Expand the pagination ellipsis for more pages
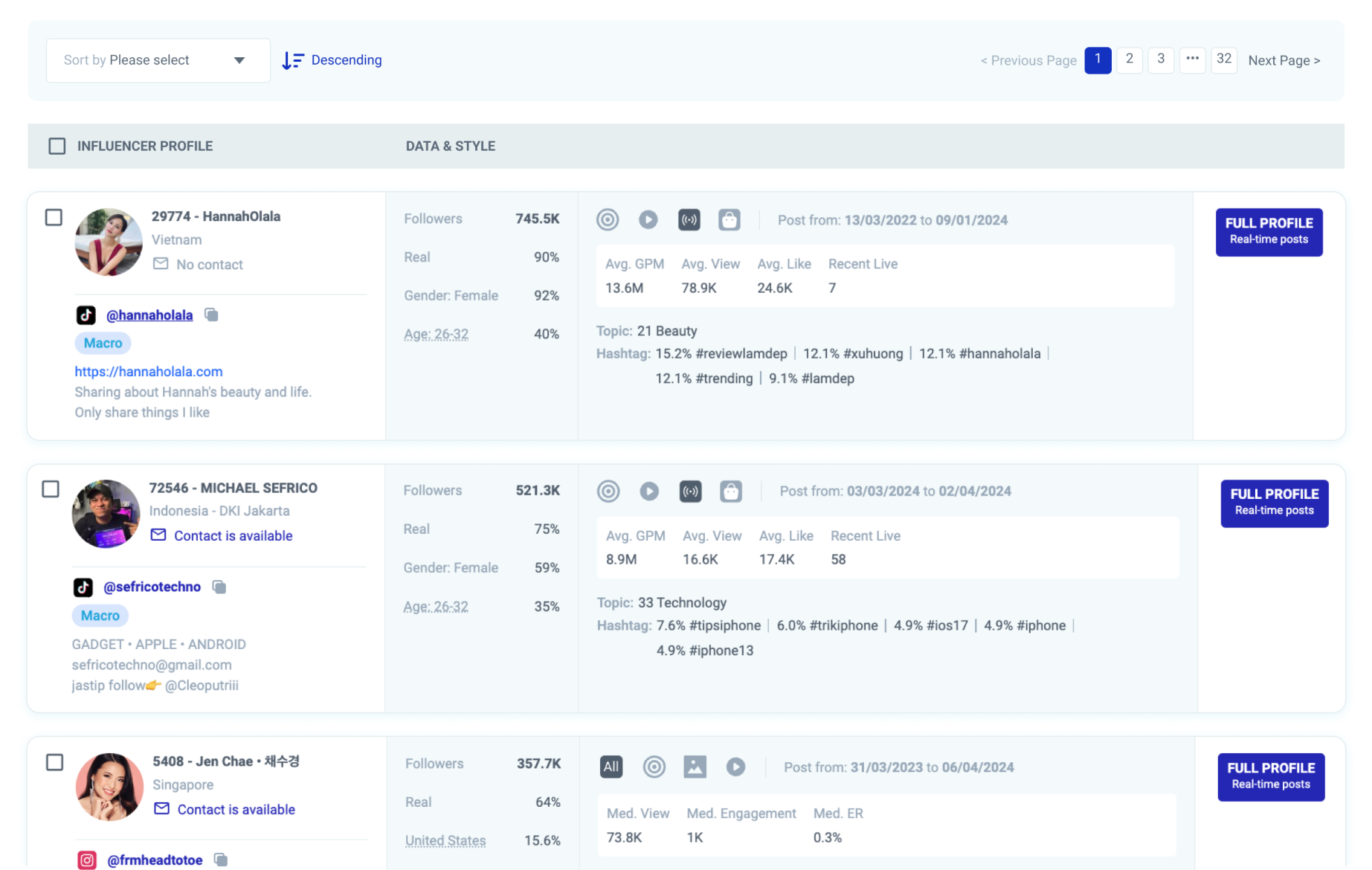1372x870 pixels. tap(1192, 59)
